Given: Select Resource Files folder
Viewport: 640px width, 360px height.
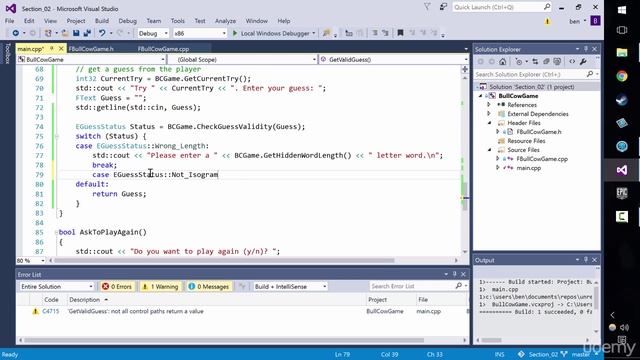Looking at the screenshot, I should point(526,141).
